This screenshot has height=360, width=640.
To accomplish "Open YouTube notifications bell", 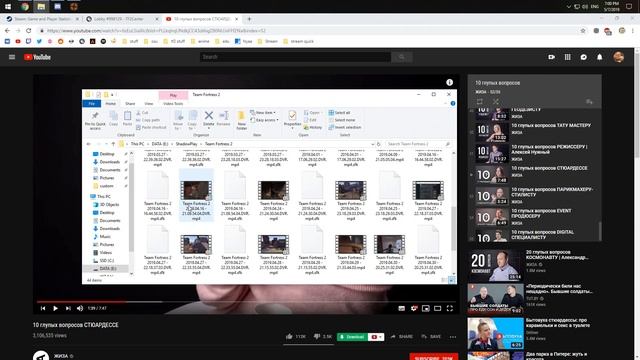I will (600, 57).
